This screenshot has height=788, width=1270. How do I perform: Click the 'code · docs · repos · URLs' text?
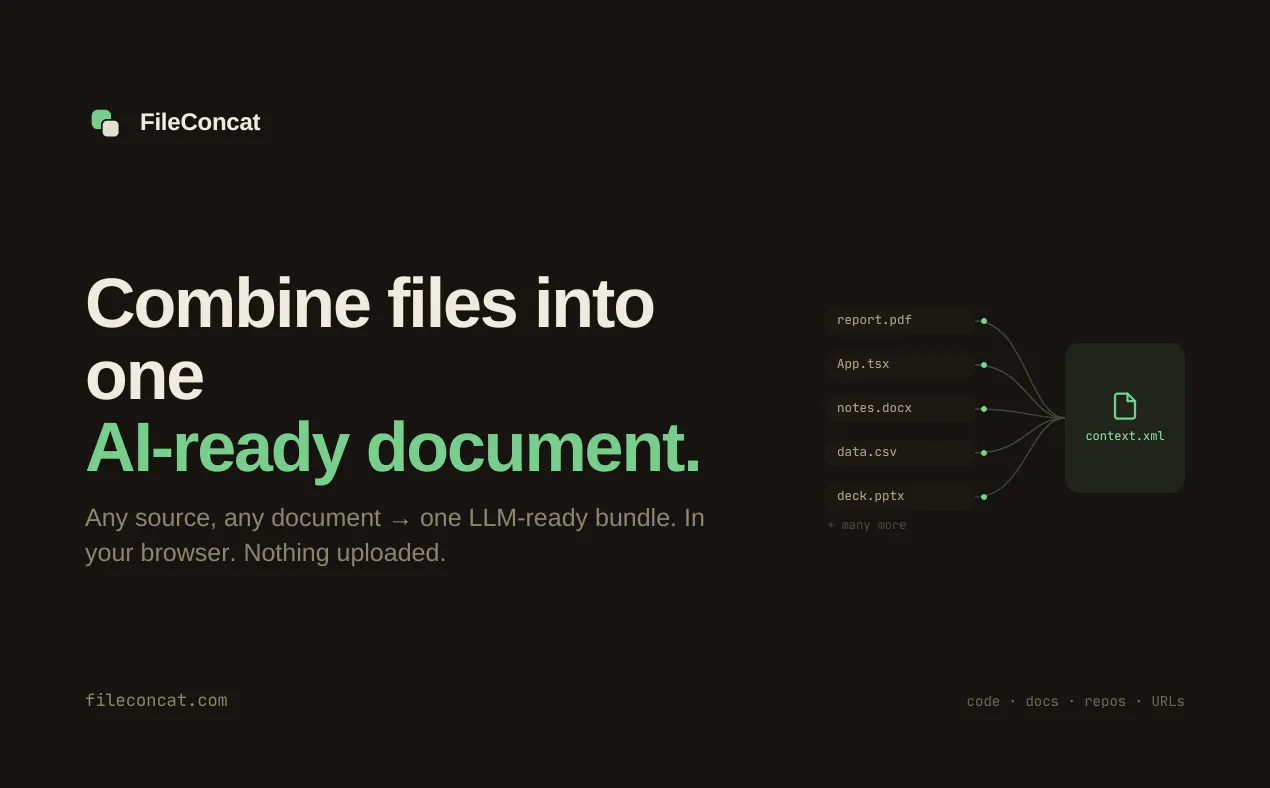1075,701
